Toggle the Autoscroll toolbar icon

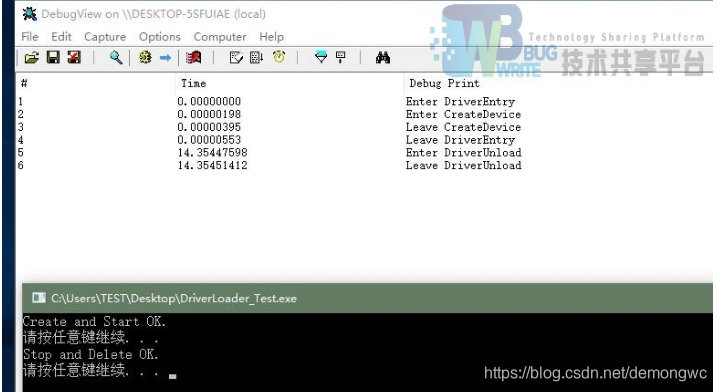[341, 57]
